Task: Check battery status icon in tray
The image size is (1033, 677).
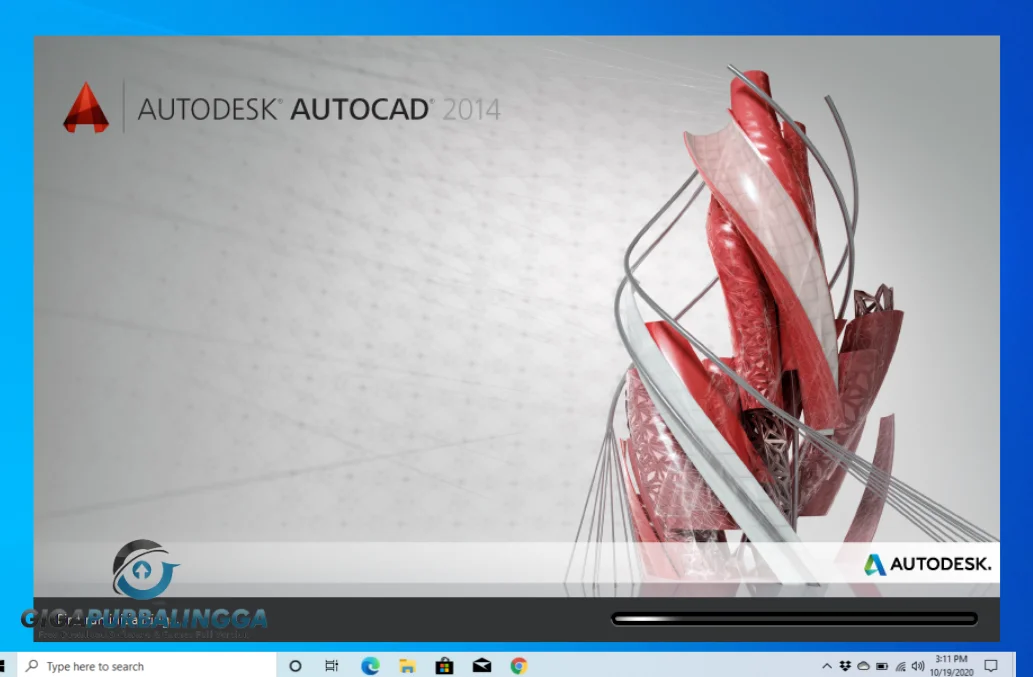Action: [x=882, y=666]
